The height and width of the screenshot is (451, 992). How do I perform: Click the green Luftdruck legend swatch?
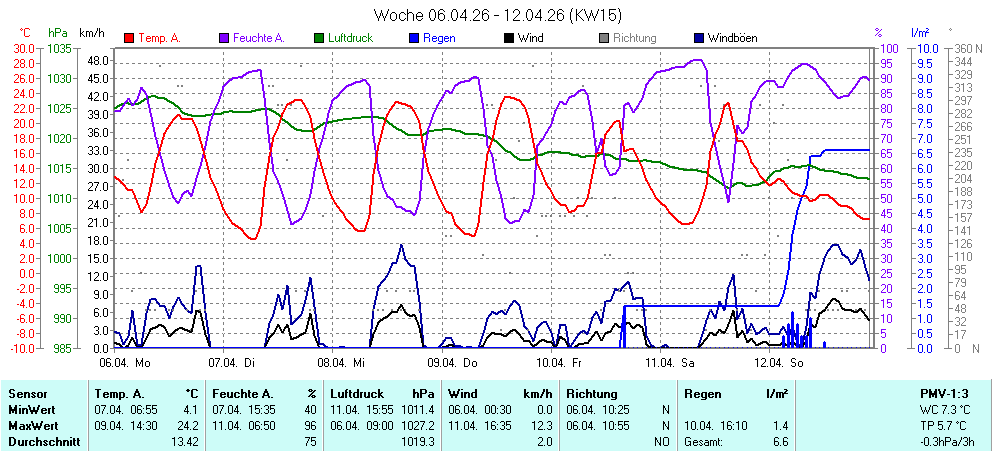click(x=319, y=39)
